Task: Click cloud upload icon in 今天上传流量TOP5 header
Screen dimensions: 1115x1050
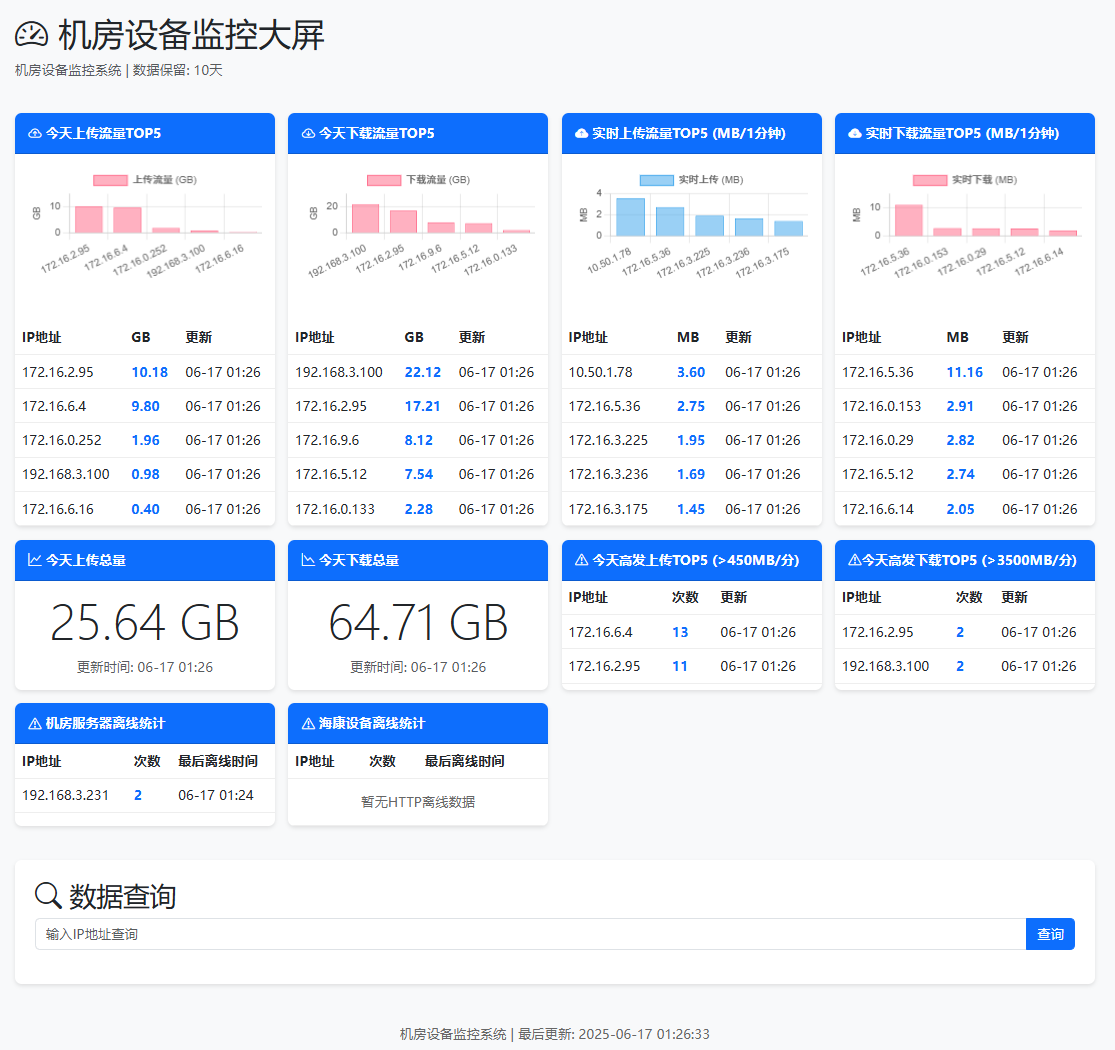Action: (35, 133)
